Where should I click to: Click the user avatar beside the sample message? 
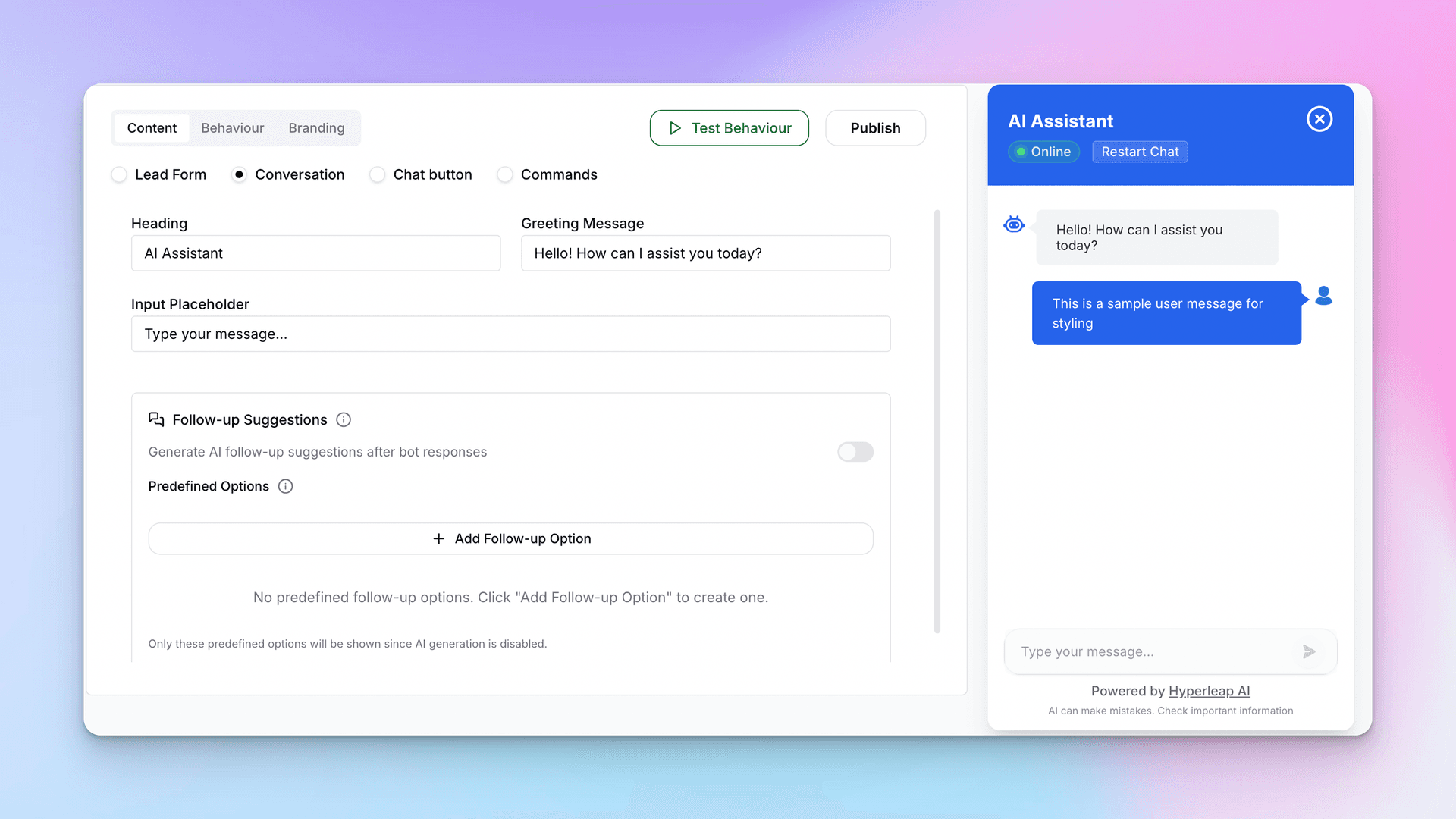[1324, 296]
